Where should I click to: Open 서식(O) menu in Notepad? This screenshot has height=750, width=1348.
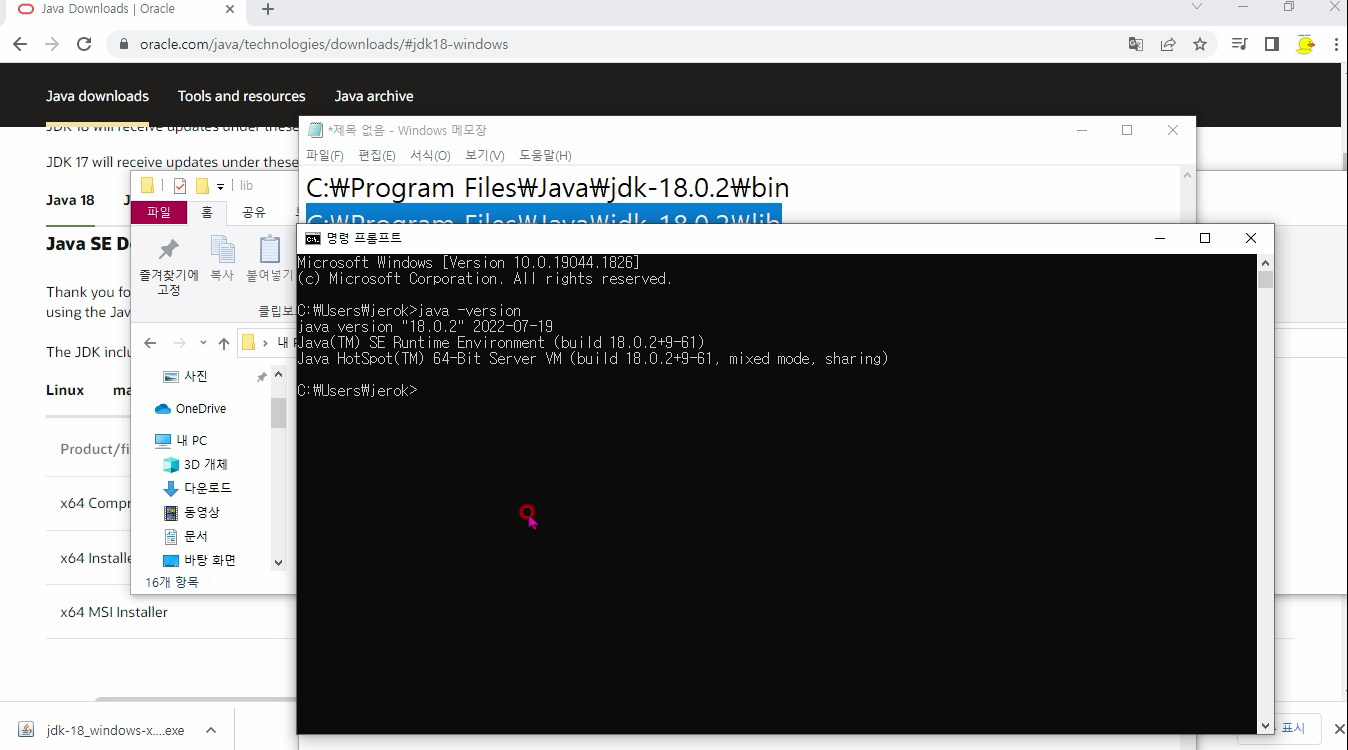[430, 155]
